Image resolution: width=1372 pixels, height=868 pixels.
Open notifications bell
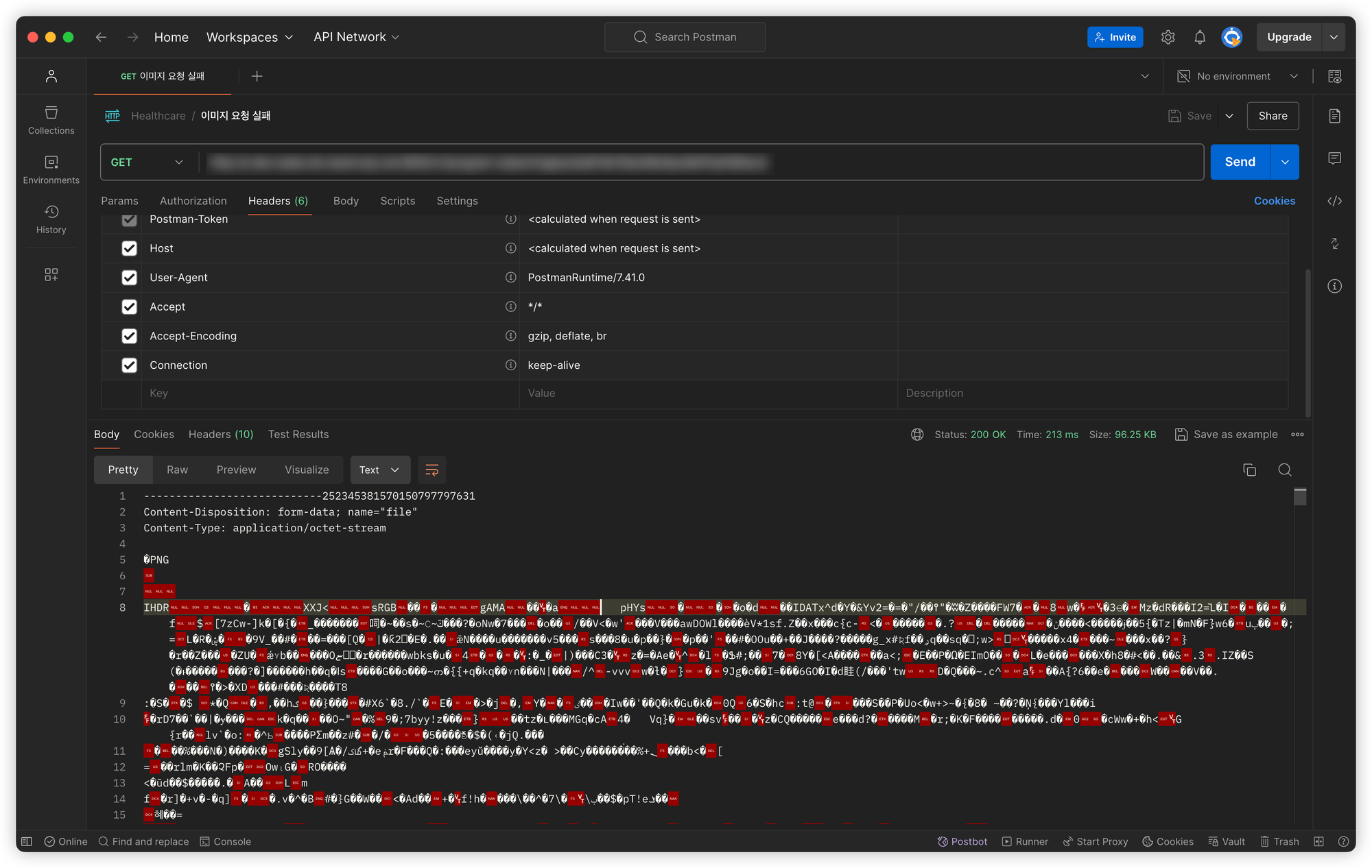click(x=1199, y=37)
